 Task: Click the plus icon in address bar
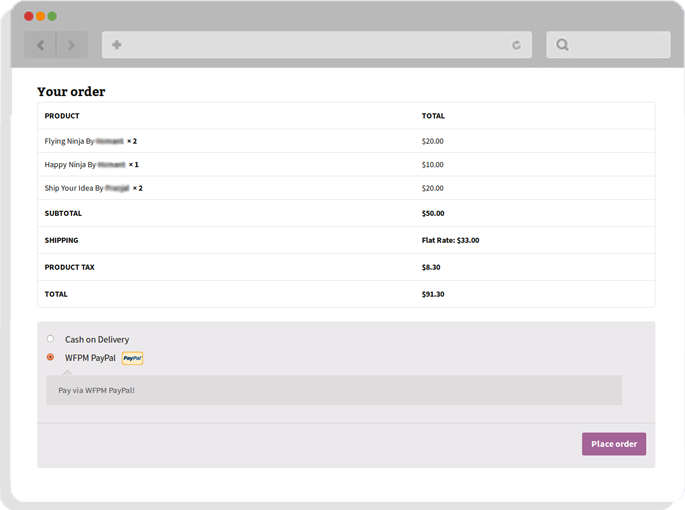click(117, 45)
